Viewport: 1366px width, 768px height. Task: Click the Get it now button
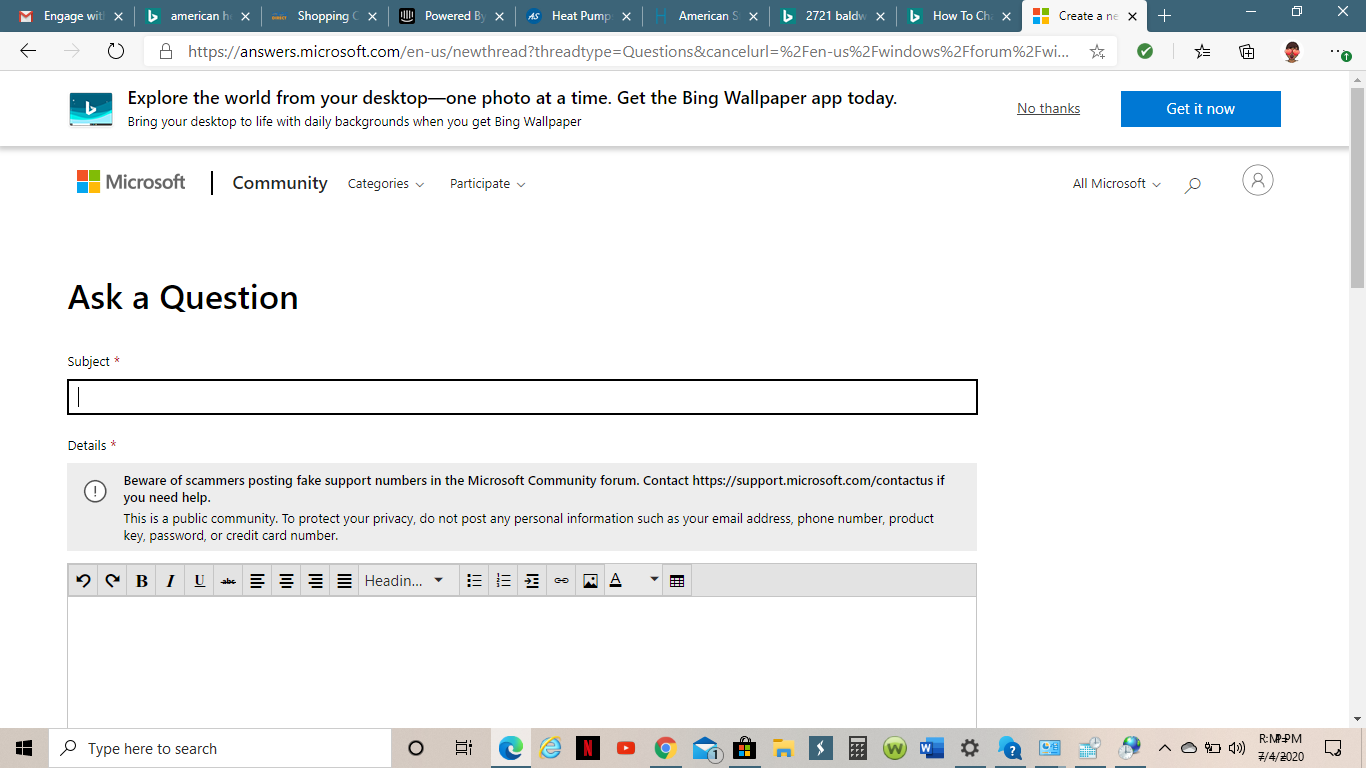(1200, 109)
